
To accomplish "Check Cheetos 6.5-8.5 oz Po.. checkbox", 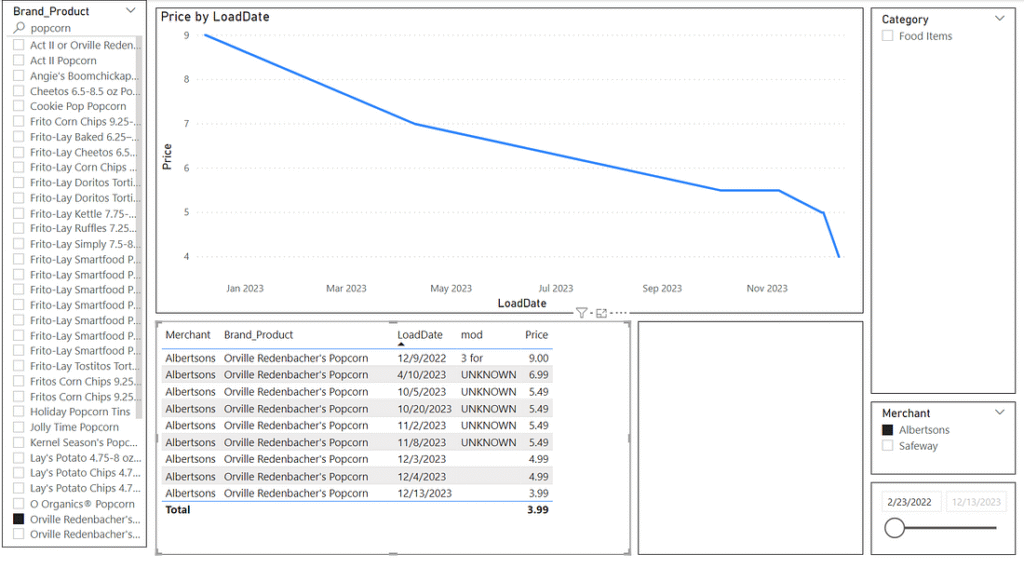I will [18, 91].
